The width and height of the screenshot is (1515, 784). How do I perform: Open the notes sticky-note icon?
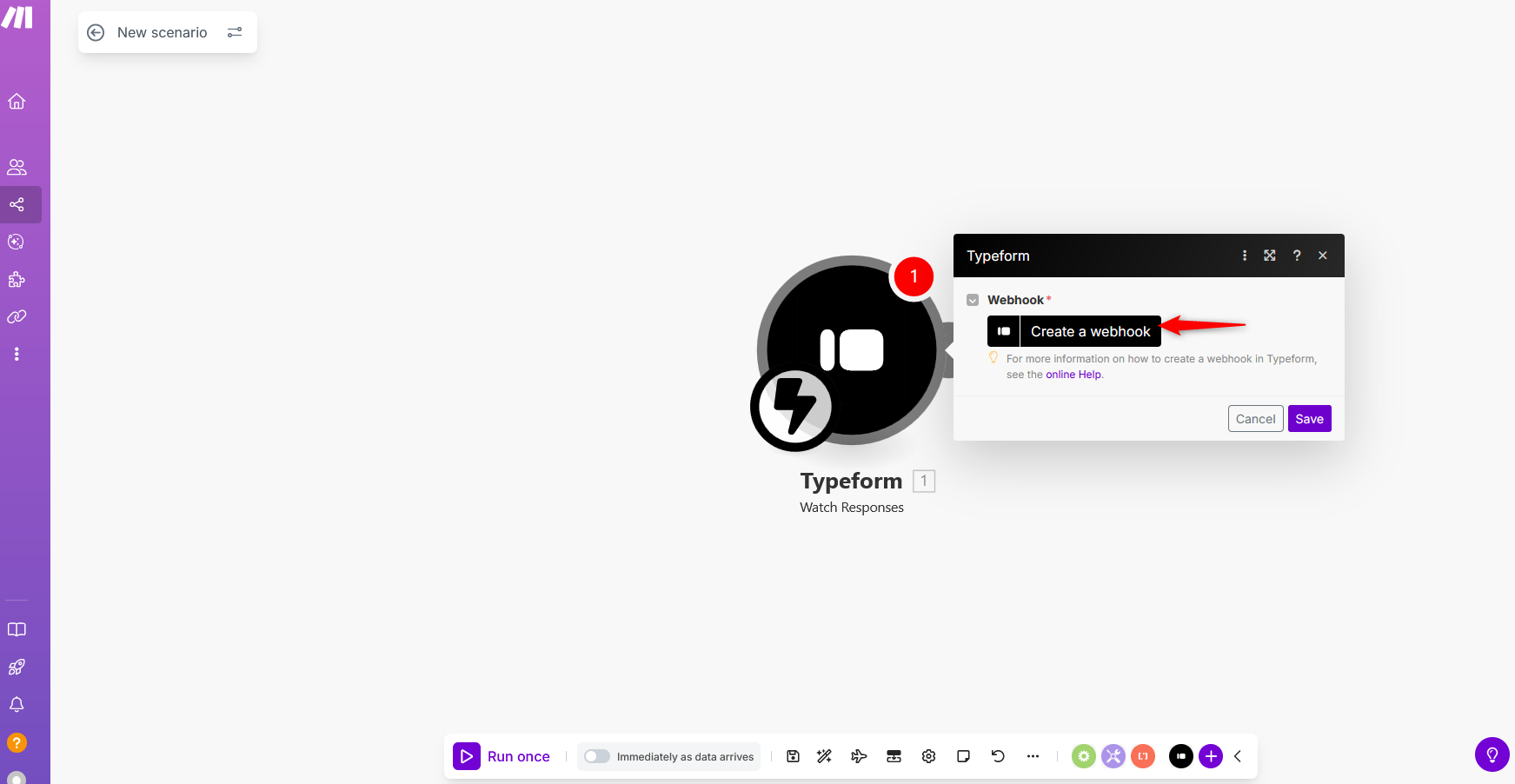point(963,756)
